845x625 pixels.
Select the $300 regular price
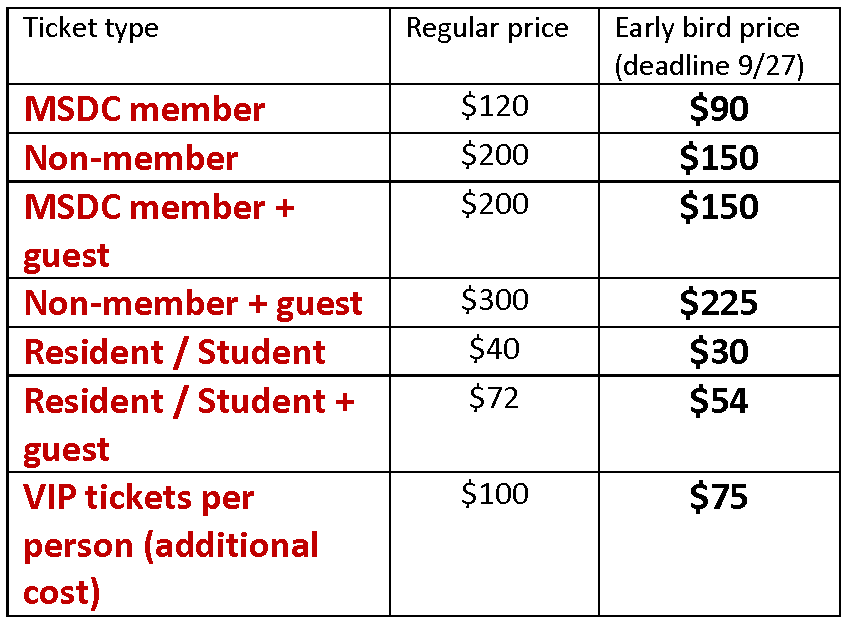[494, 299]
